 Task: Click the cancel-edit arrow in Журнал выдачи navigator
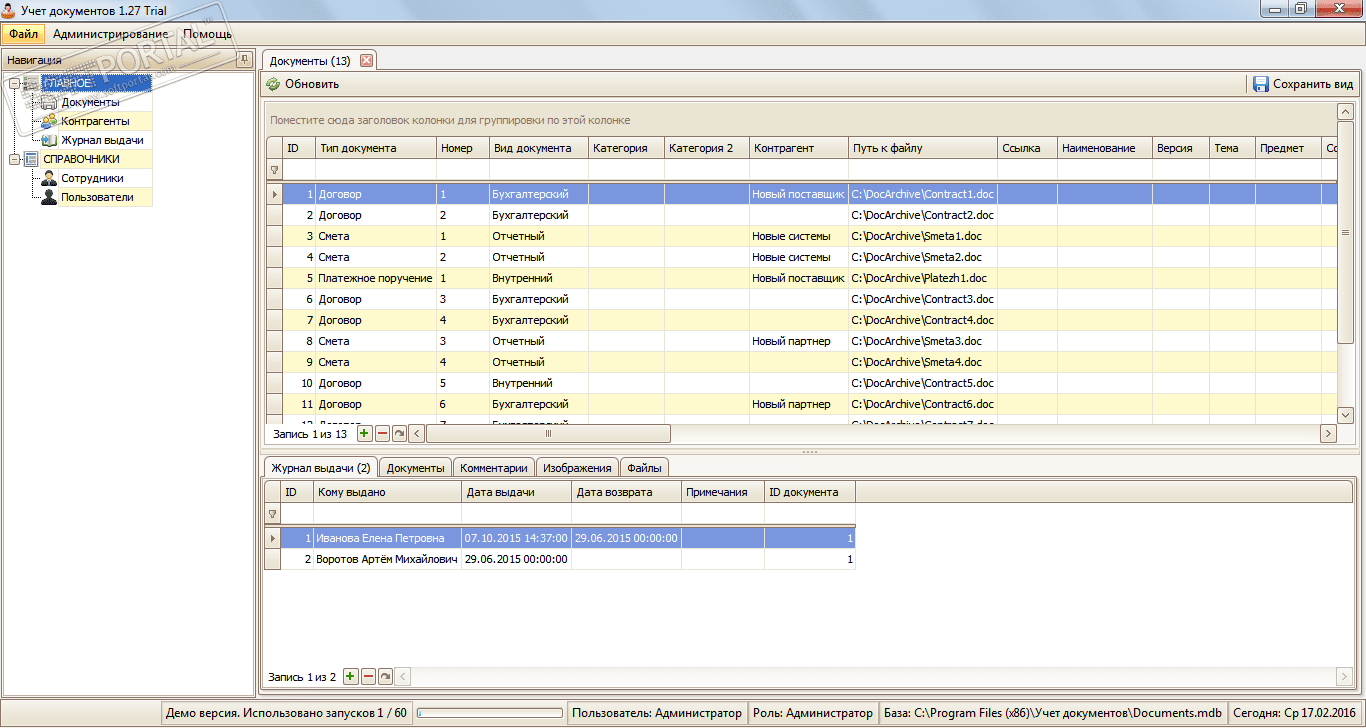pos(385,676)
